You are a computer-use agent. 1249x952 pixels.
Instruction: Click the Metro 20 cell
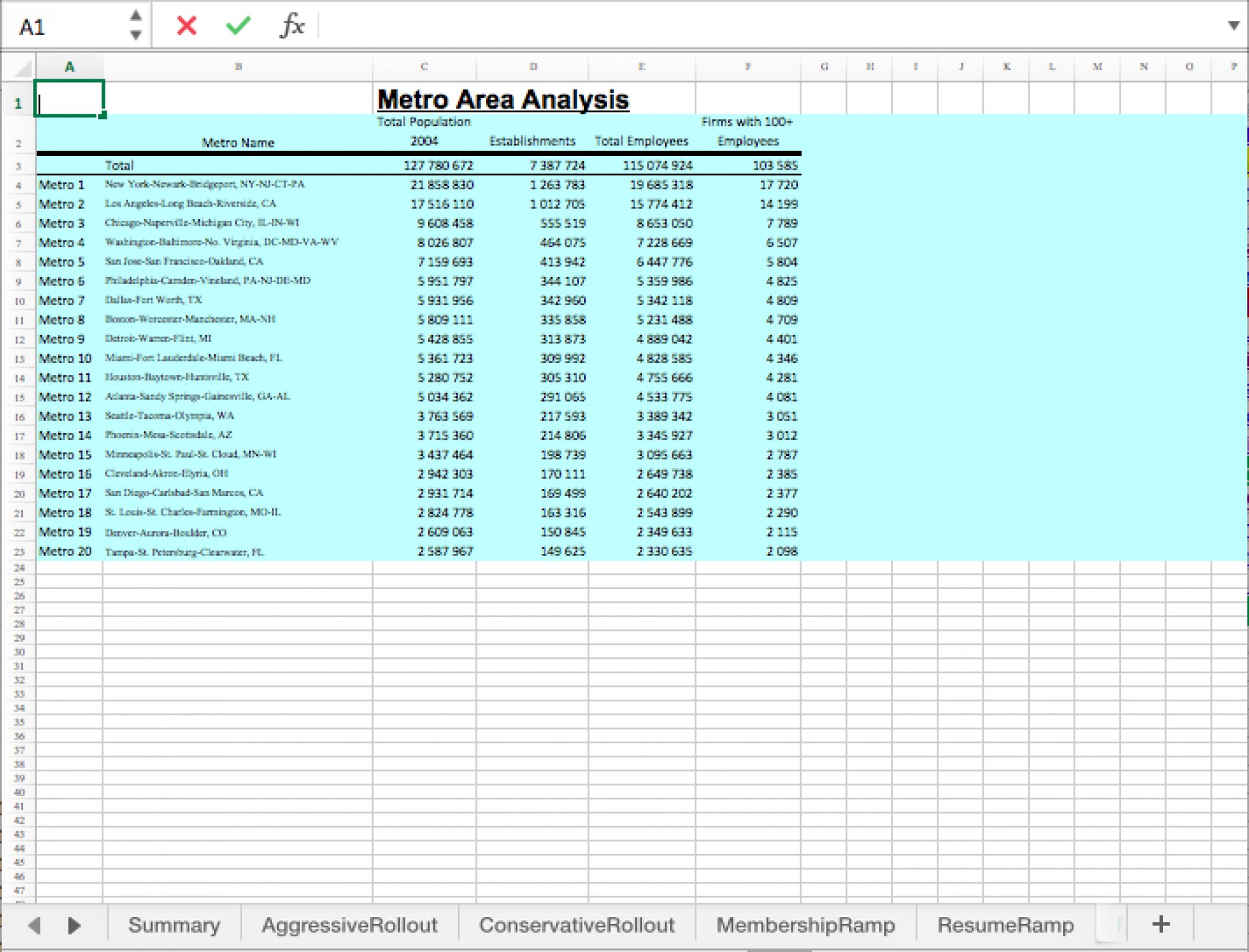(x=70, y=551)
